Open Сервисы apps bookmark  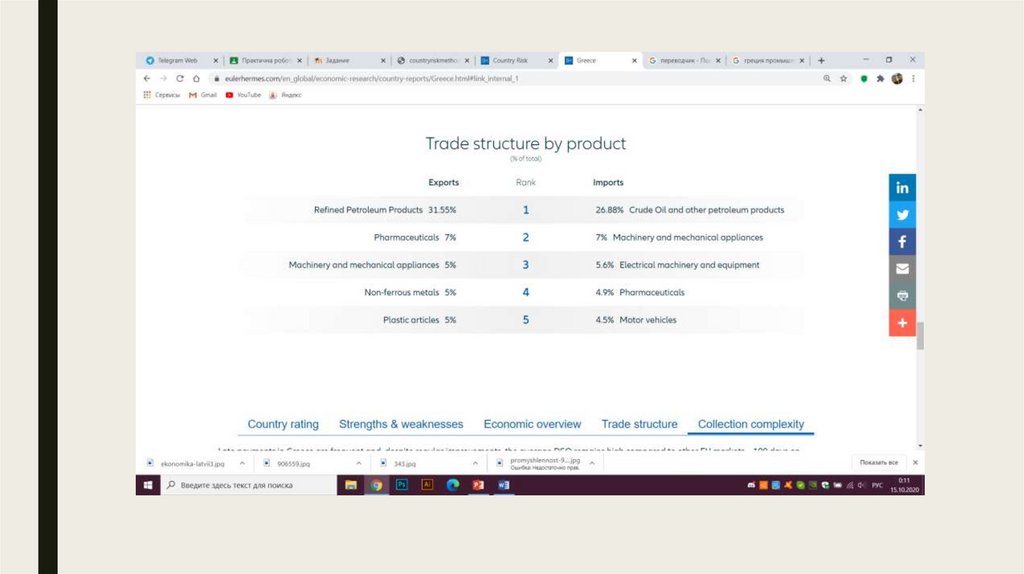pyautogui.click(x=161, y=95)
